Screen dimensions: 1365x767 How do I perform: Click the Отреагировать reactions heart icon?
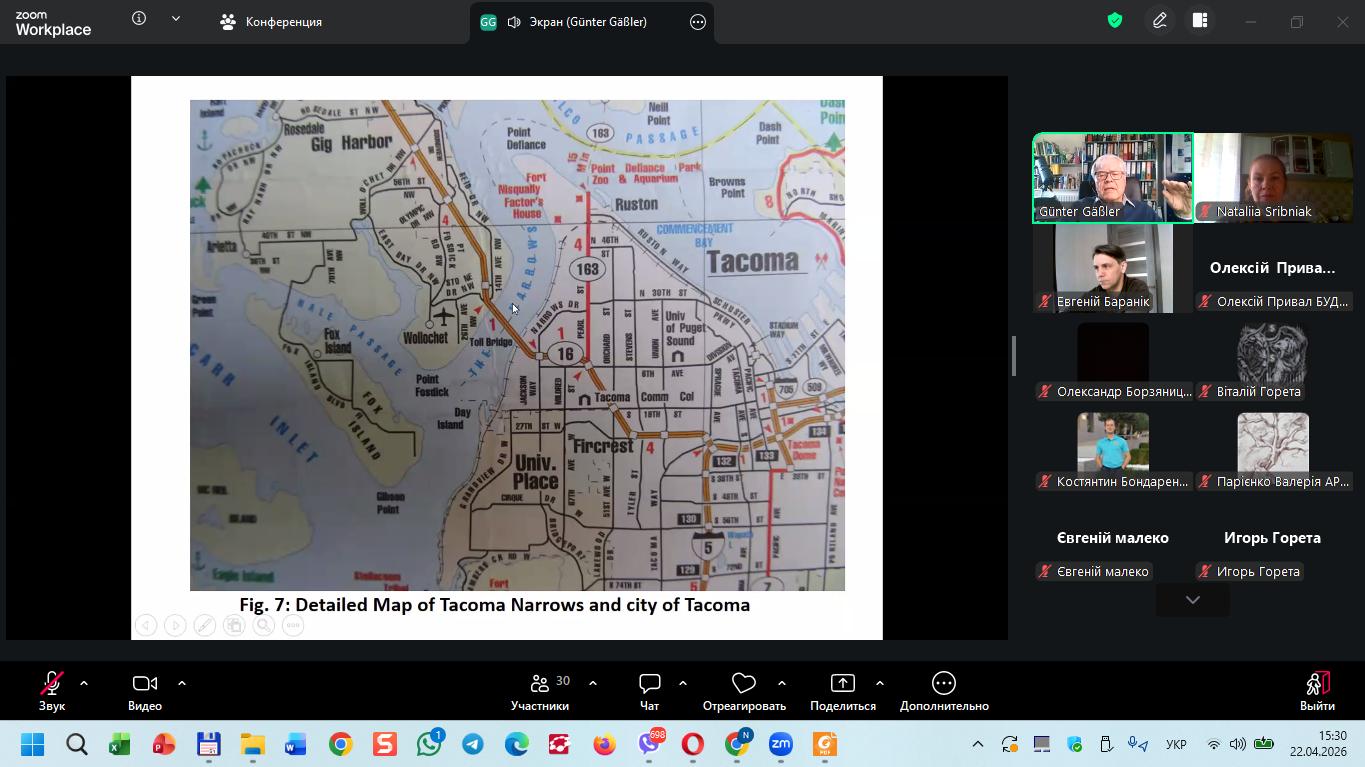(x=743, y=685)
